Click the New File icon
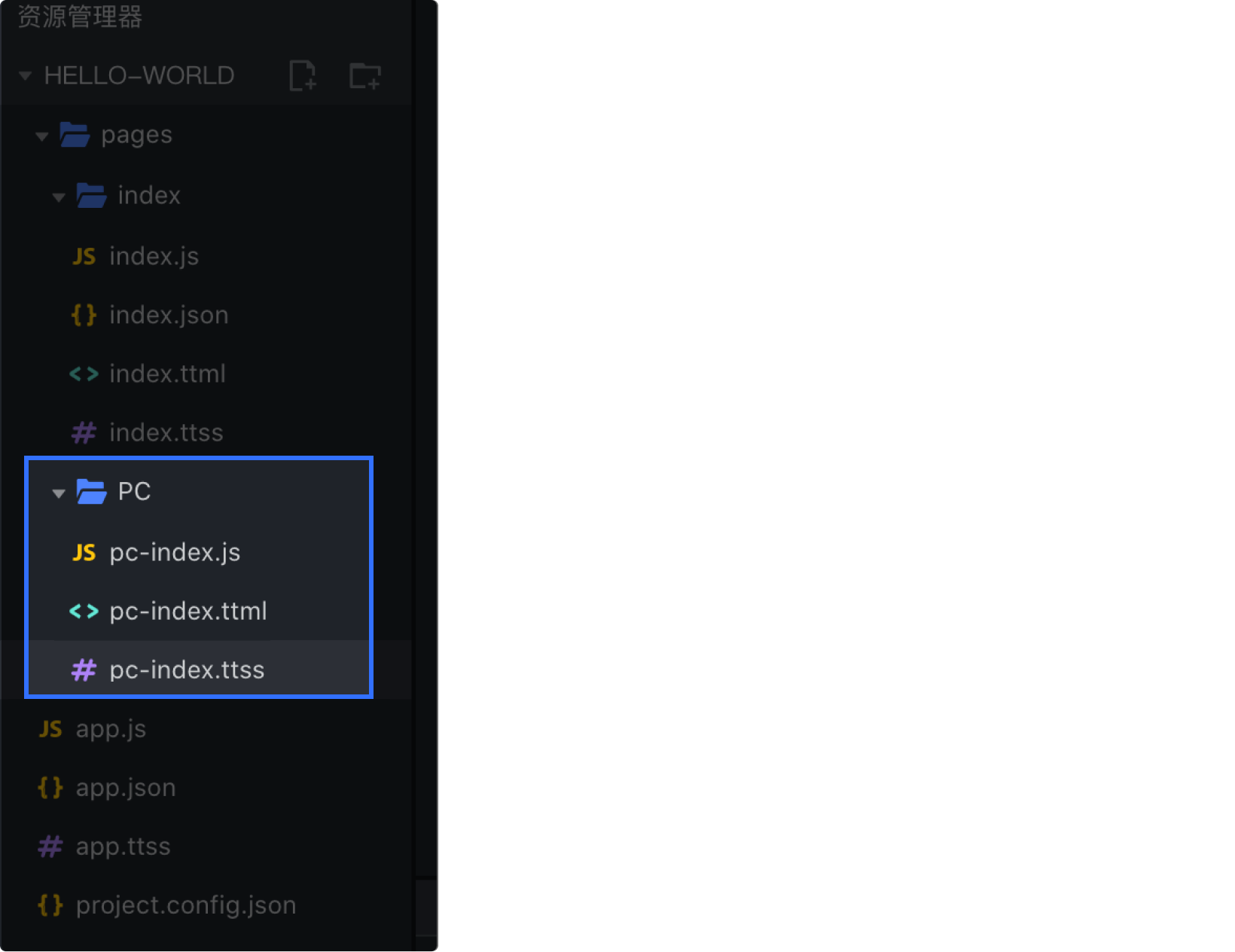The image size is (1235, 952). click(303, 75)
